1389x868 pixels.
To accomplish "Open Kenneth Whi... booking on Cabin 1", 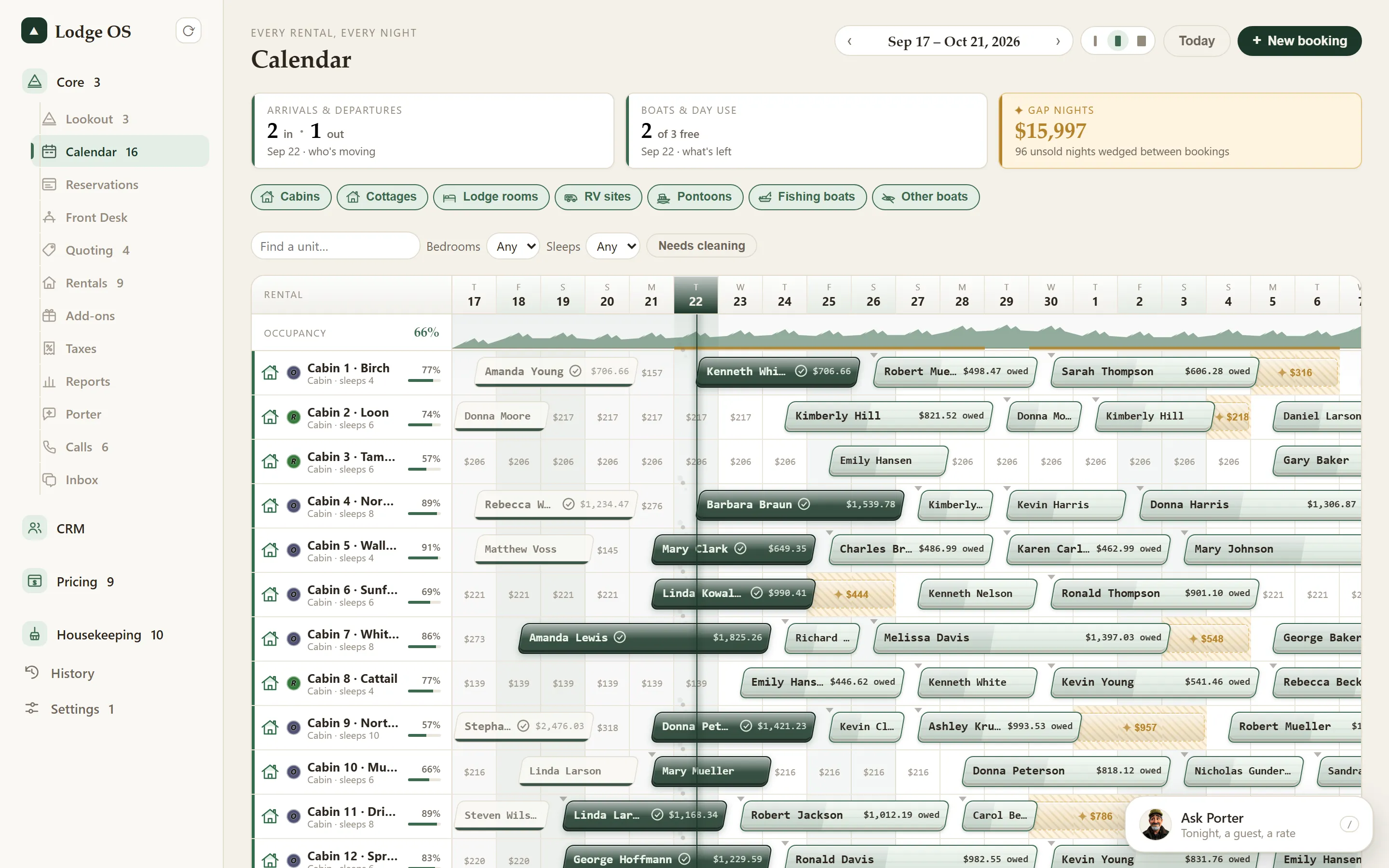I will click(x=778, y=371).
